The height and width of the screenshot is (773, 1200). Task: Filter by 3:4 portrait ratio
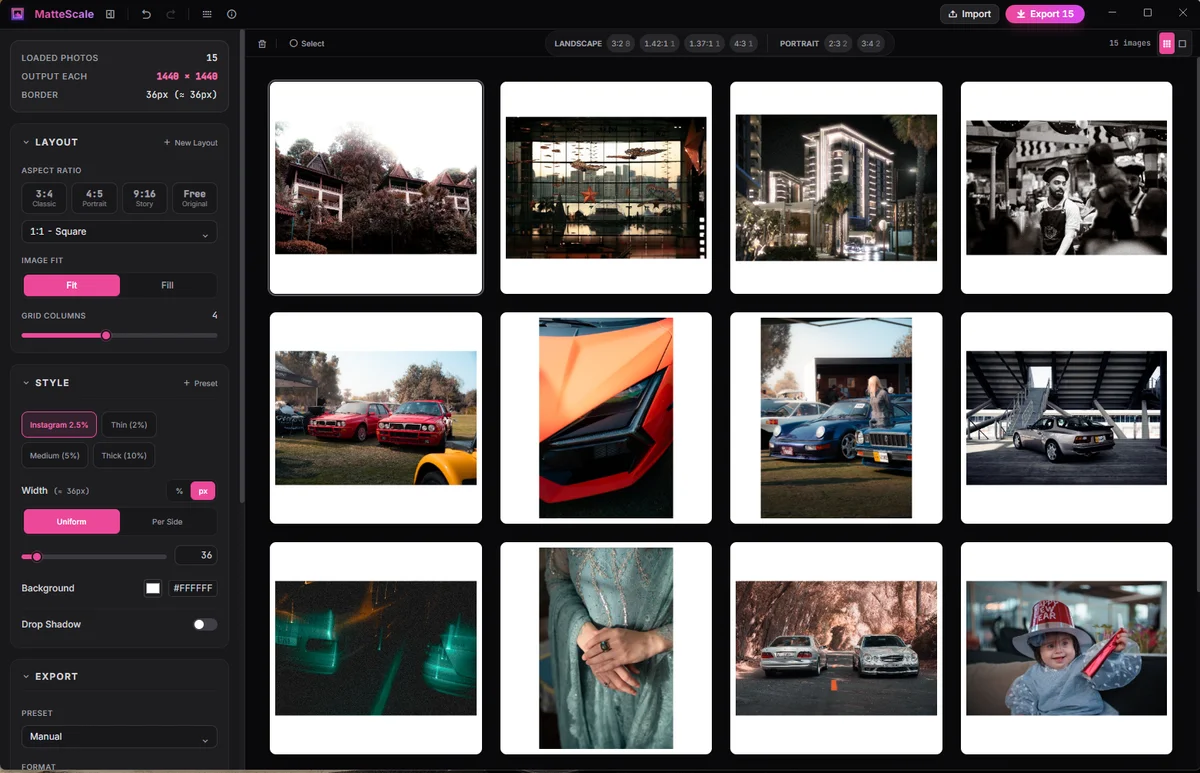870,44
